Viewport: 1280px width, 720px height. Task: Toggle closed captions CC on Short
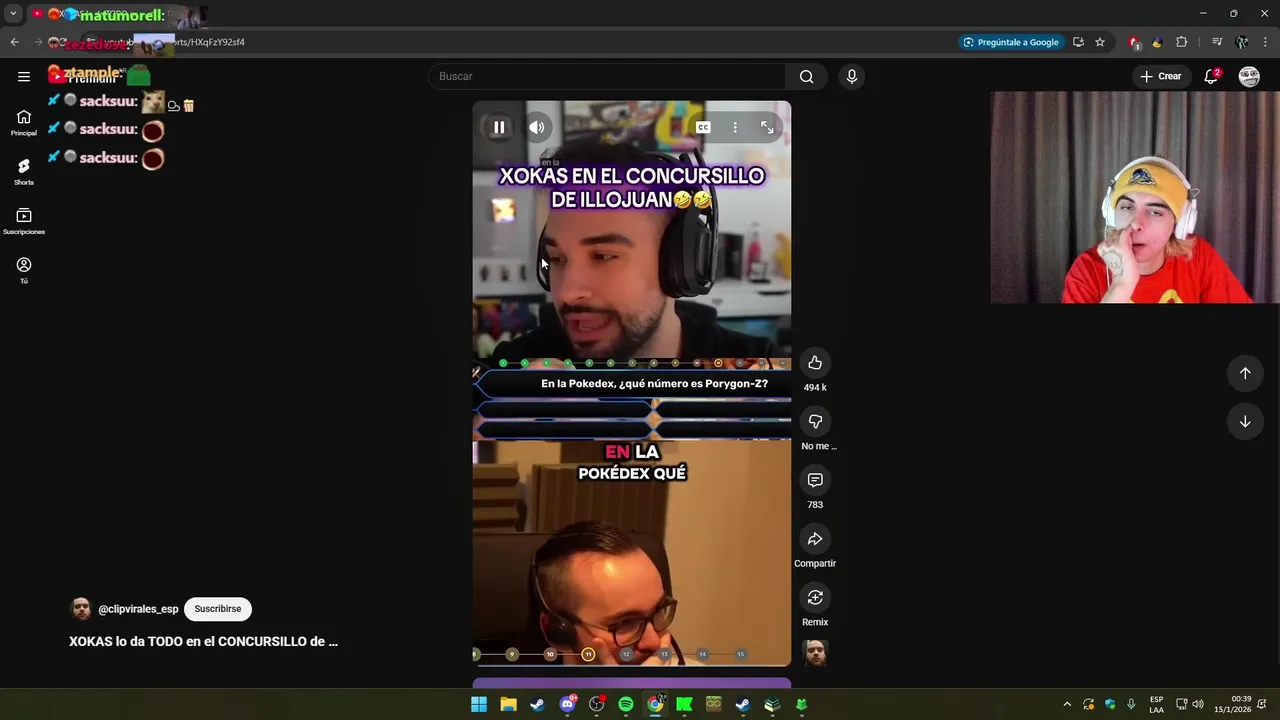tap(703, 127)
